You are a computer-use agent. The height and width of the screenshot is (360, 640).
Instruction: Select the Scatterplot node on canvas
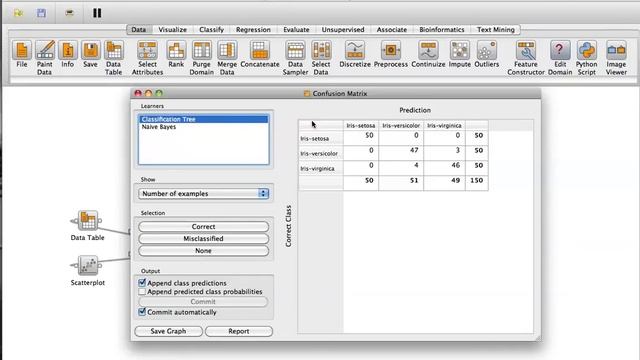[88, 265]
